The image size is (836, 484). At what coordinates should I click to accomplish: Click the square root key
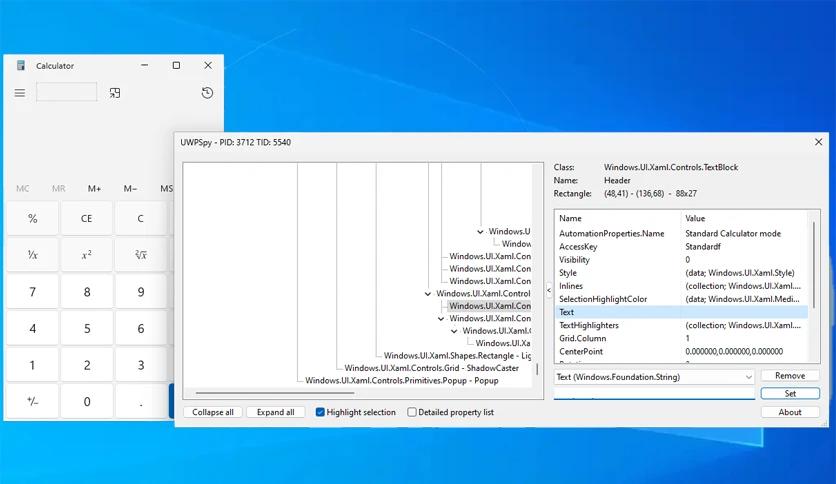140,255
